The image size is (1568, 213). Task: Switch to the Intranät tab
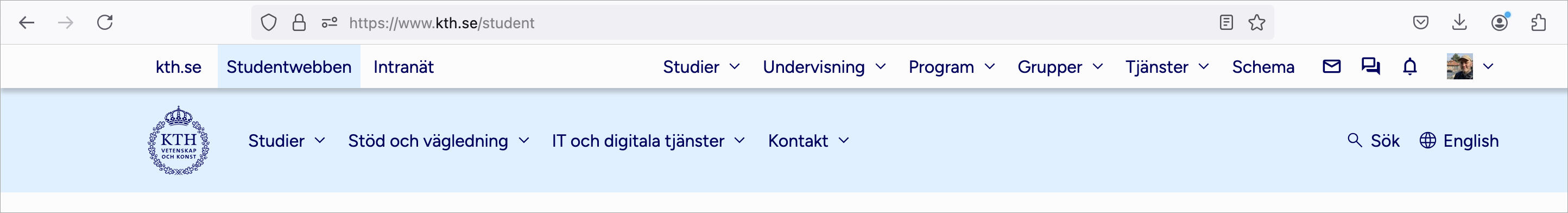[403, 66]
